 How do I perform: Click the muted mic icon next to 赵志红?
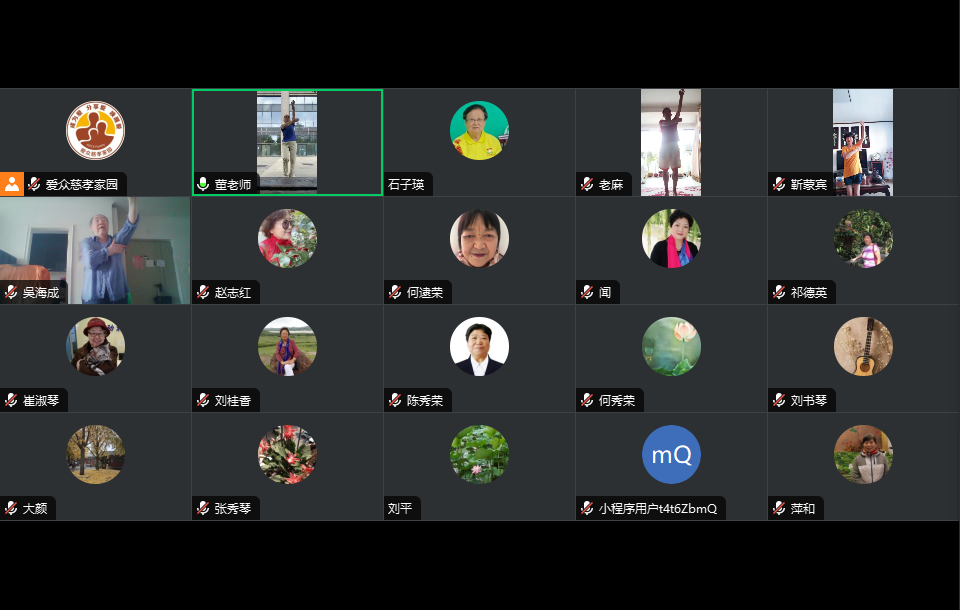point(203,292)
